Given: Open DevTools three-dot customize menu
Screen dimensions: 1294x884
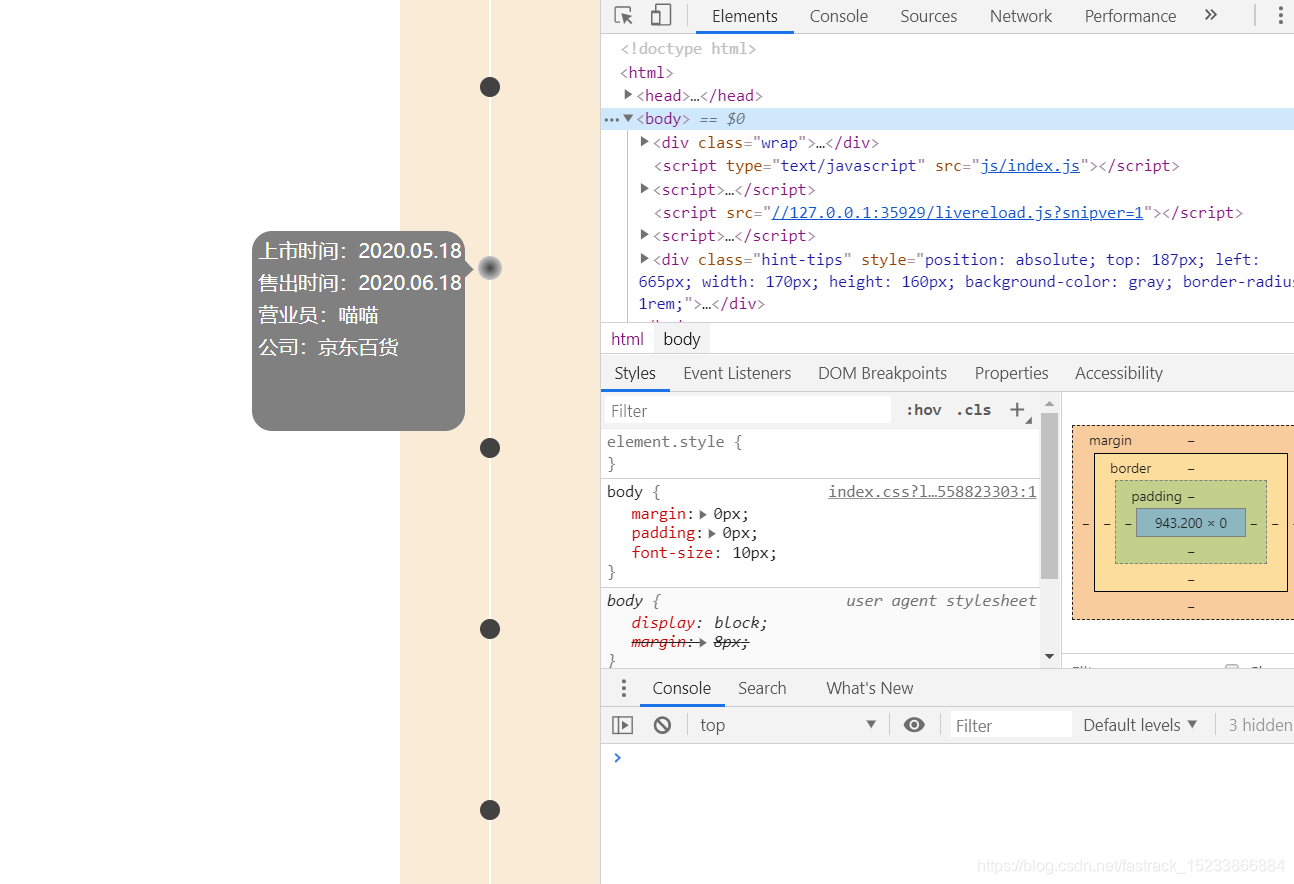Looking at the screenshot, I should pyautogui.click(x=1280, y=15).
